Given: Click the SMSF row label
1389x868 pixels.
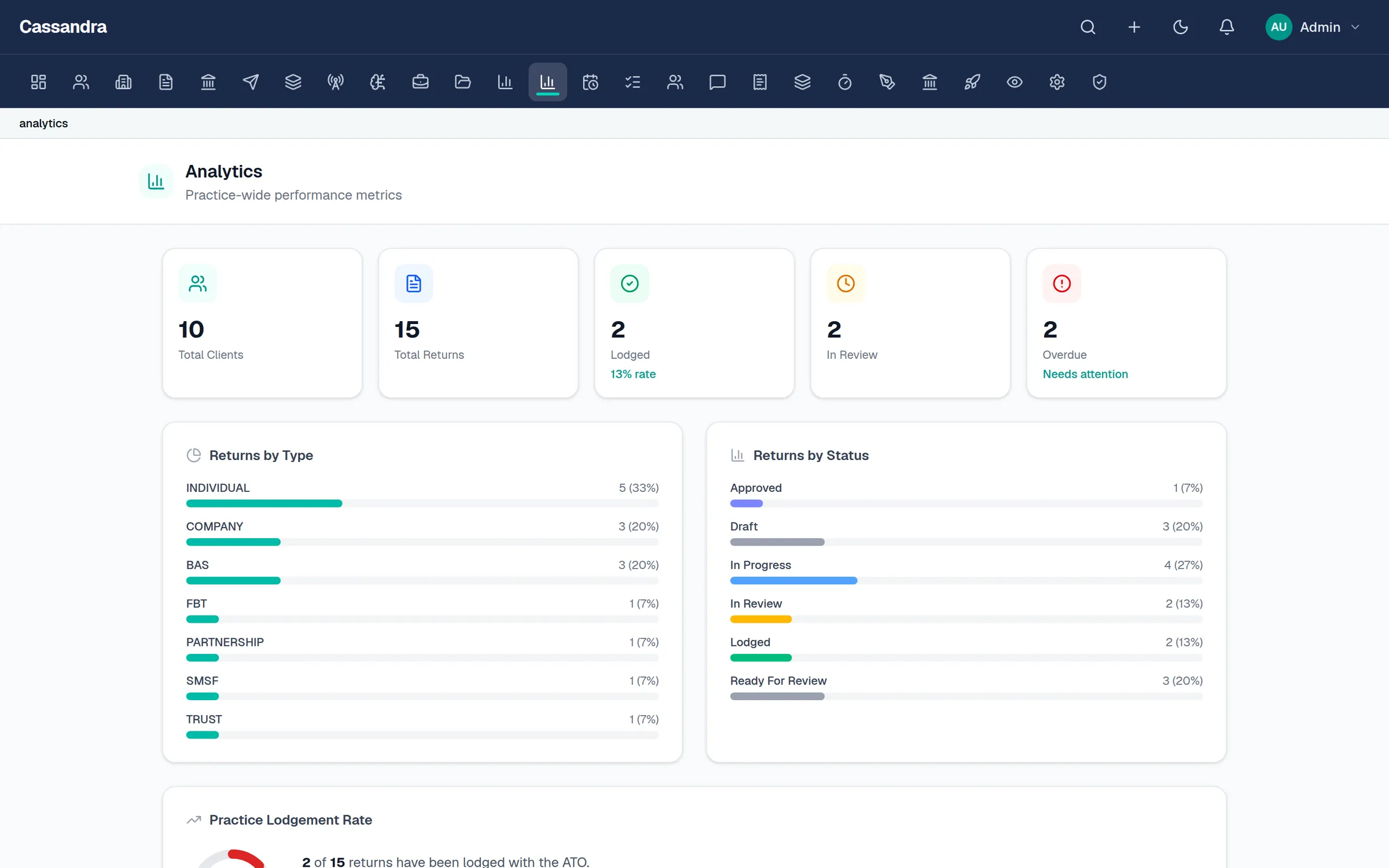Looking at the screenshot, I should pos(203,681).
